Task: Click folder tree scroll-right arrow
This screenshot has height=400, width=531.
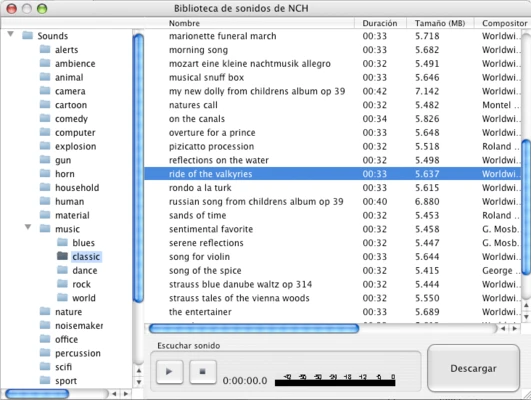Action: (x=126, y=394)
